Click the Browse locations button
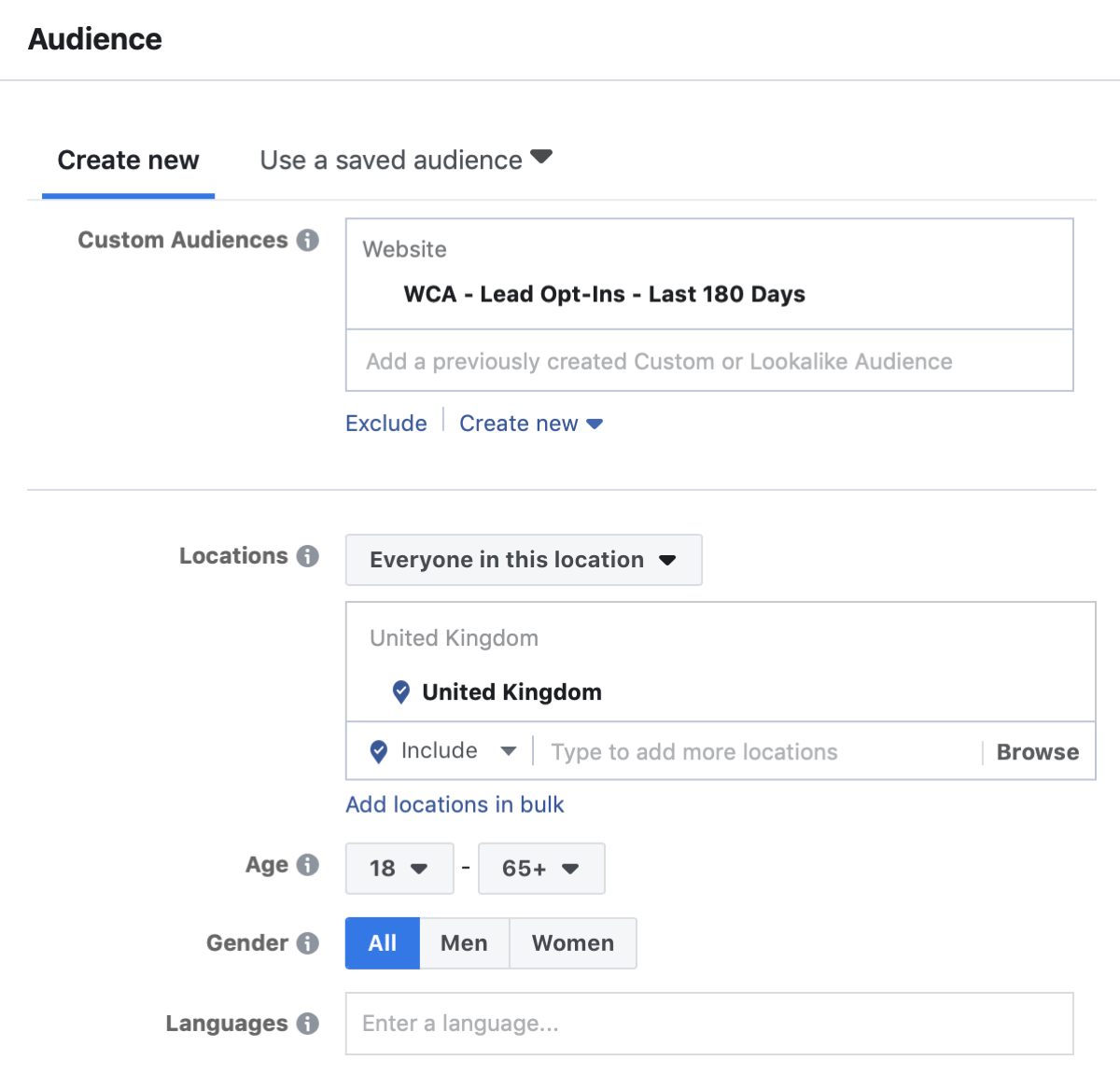The image size is (1120, 1074). tap(1038, 752)
